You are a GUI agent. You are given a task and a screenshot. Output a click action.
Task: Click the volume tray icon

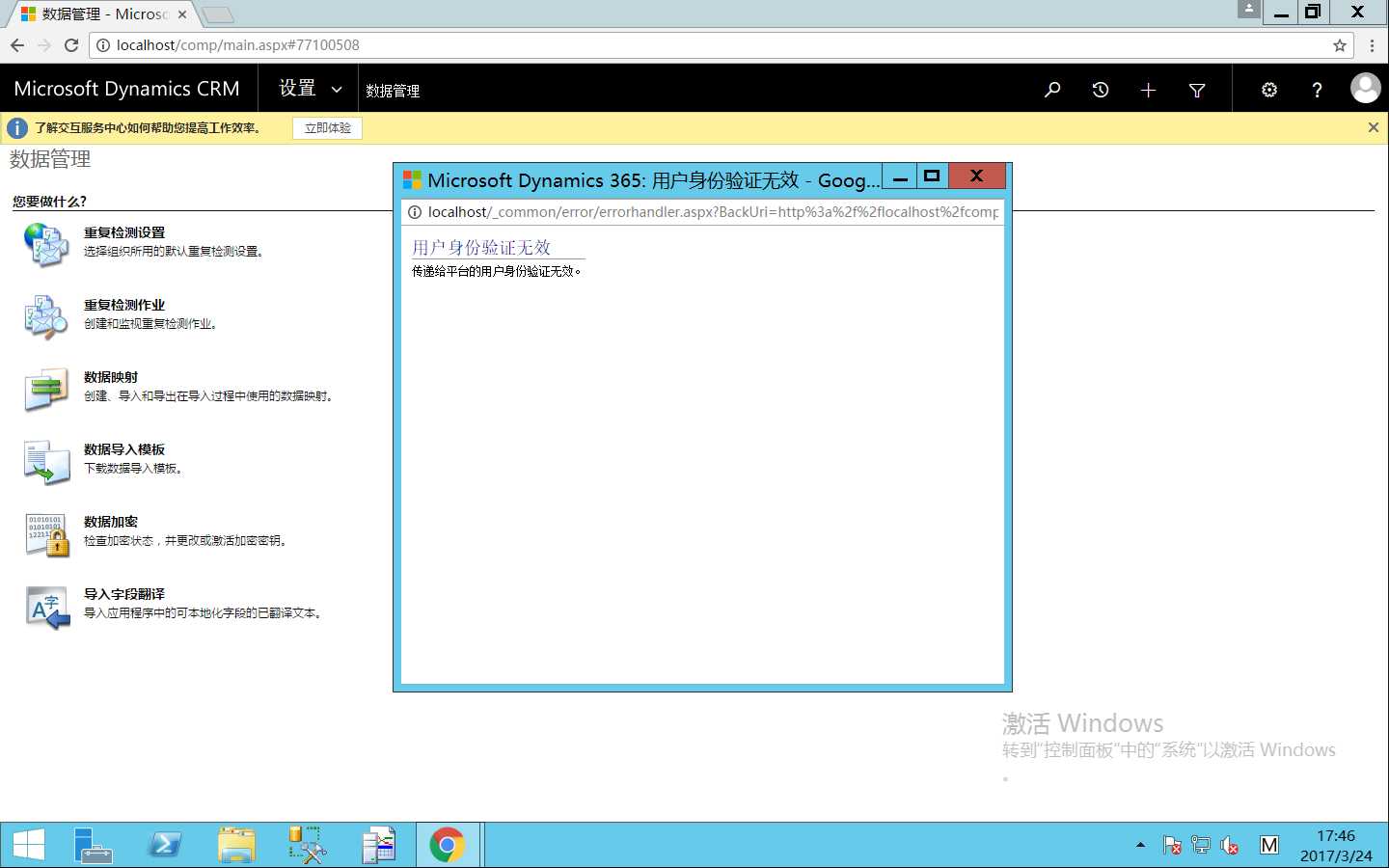pos(1230,846)
